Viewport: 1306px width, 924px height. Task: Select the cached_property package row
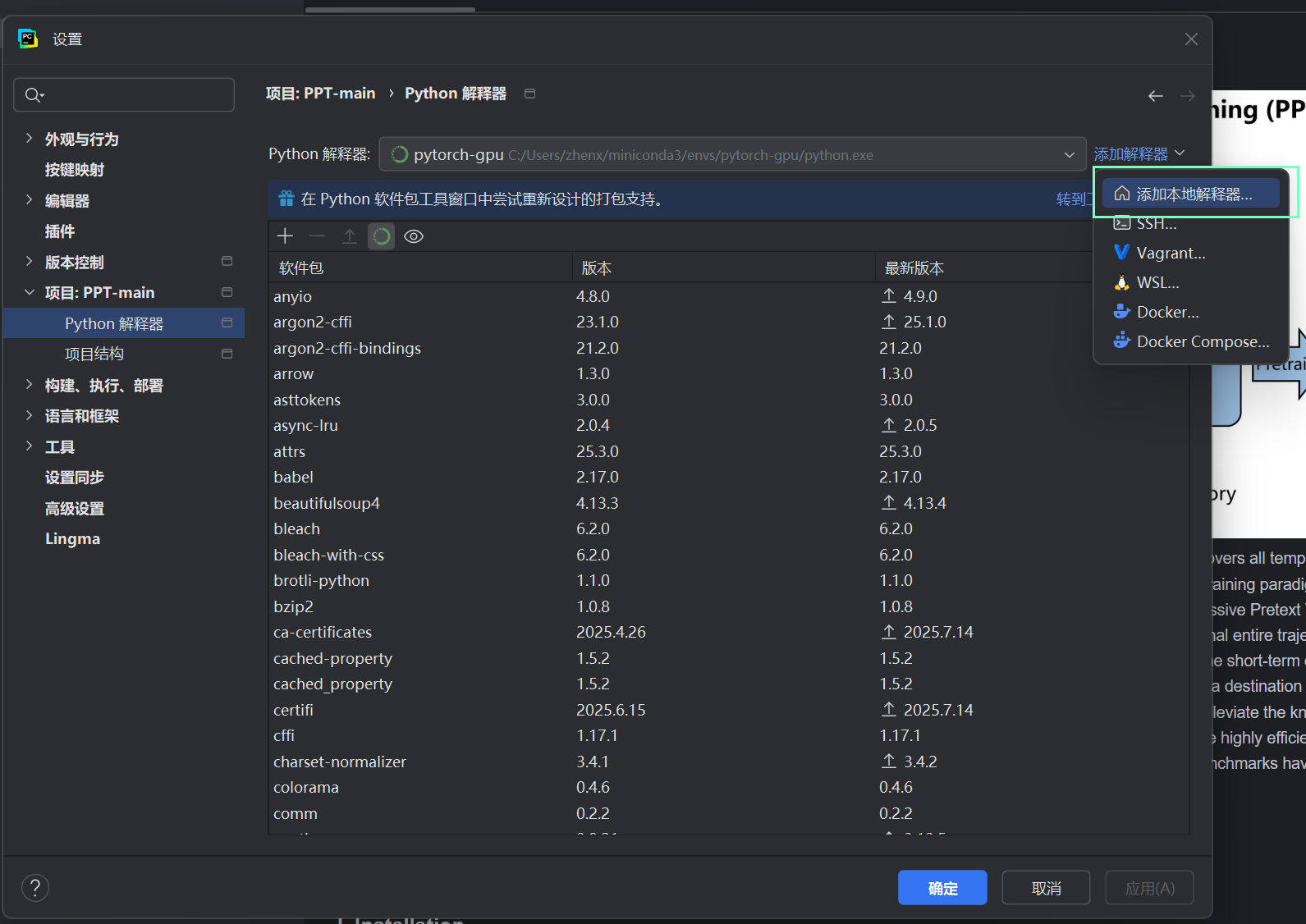pyautogui.click(x=728, y=684)
